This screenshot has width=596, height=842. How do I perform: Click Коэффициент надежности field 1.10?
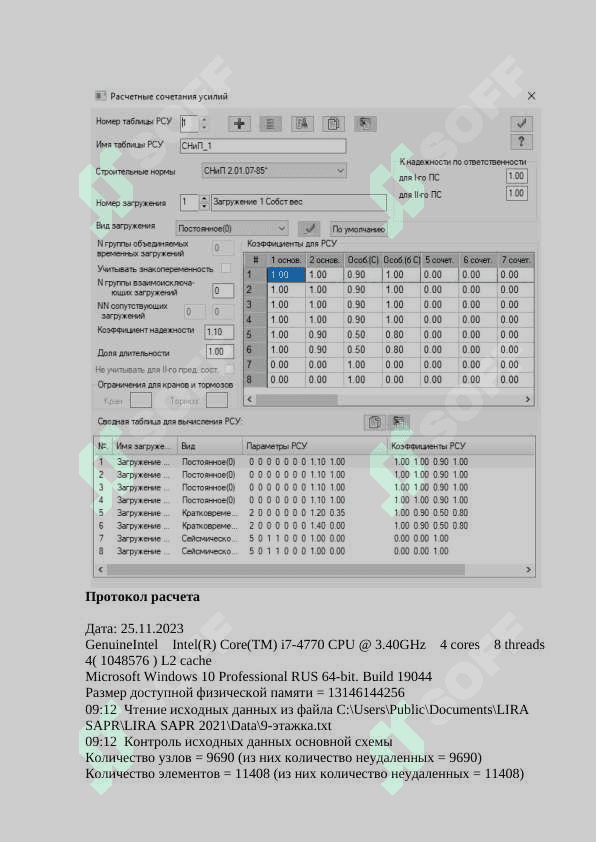point(220,332)
